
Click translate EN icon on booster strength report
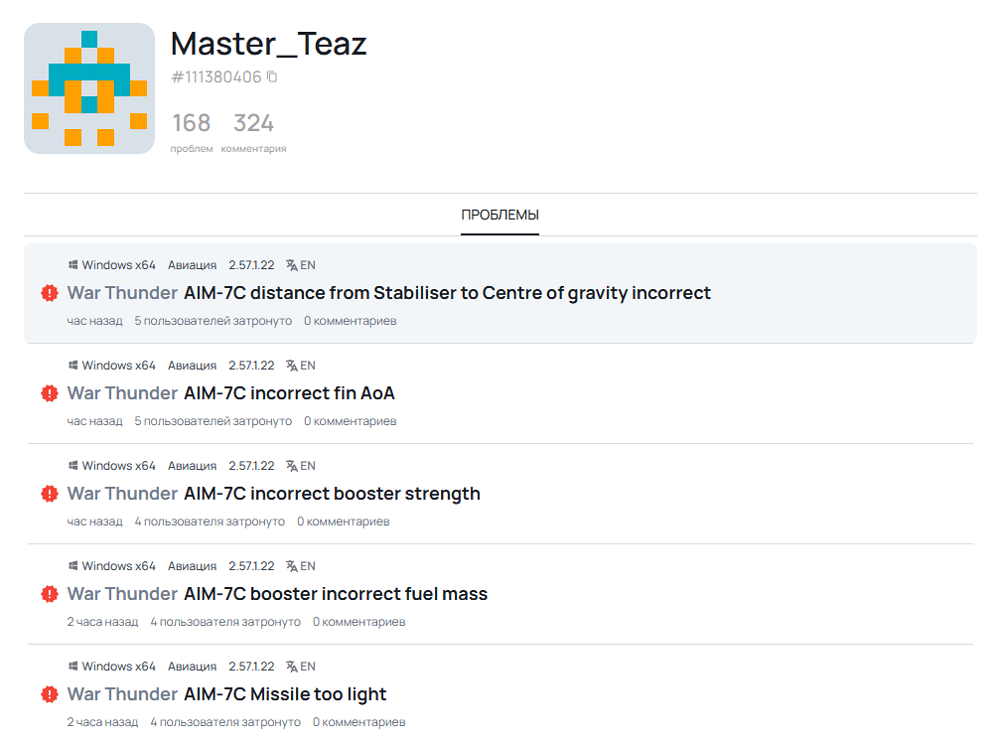tap(300, 466)
